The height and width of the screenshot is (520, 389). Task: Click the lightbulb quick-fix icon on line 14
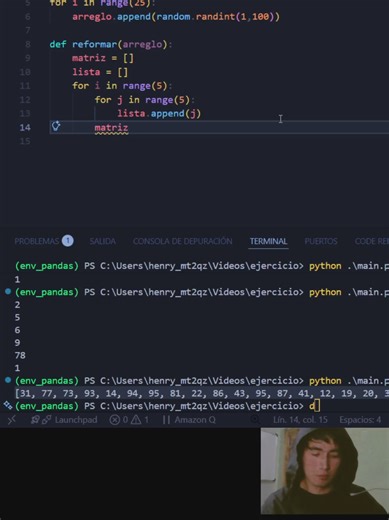point(56,126)
